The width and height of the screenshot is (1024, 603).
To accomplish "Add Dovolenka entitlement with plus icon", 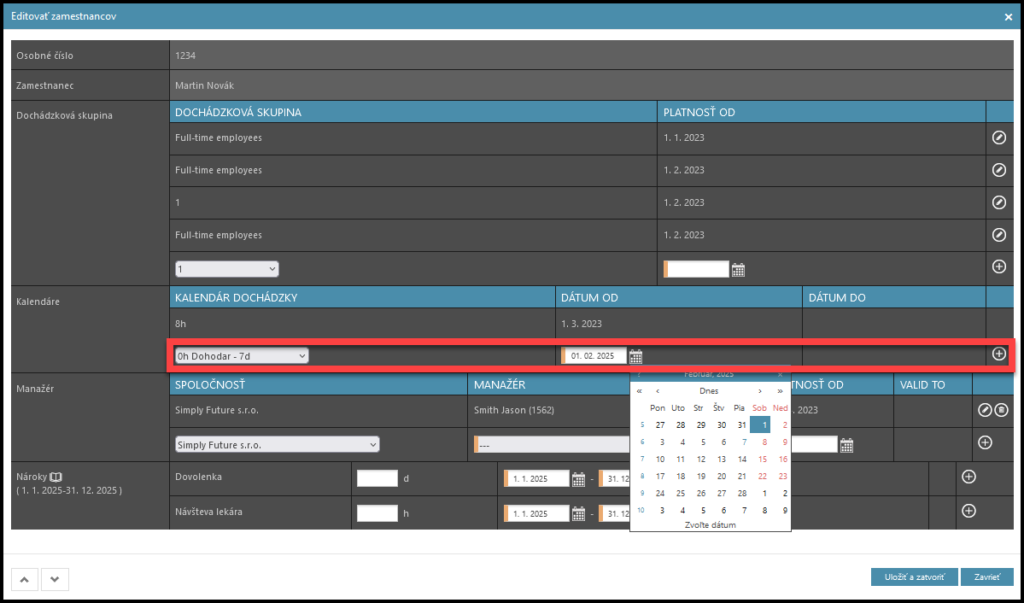I will pos(968,477).
